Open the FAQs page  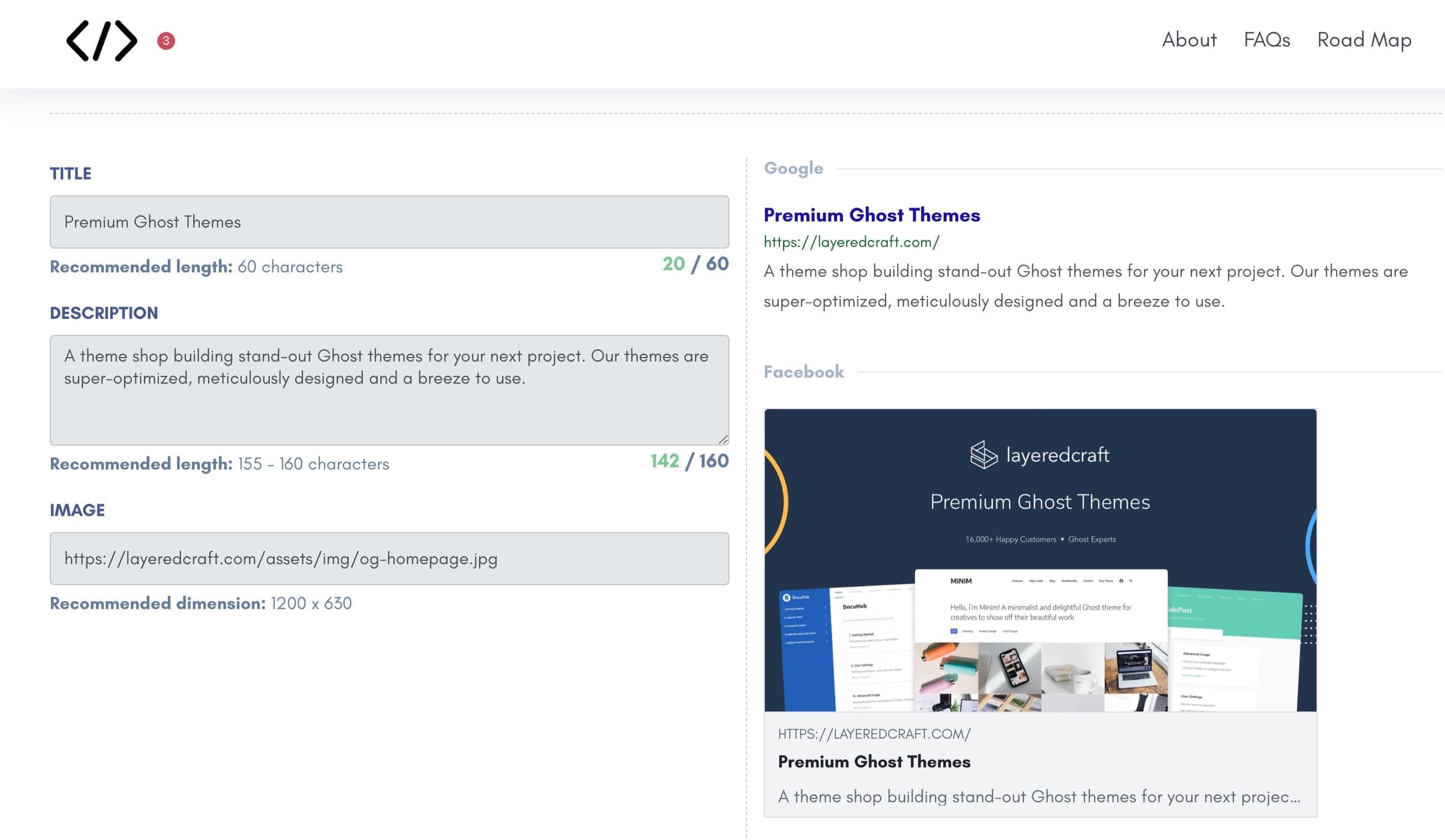click(1266, 39)
